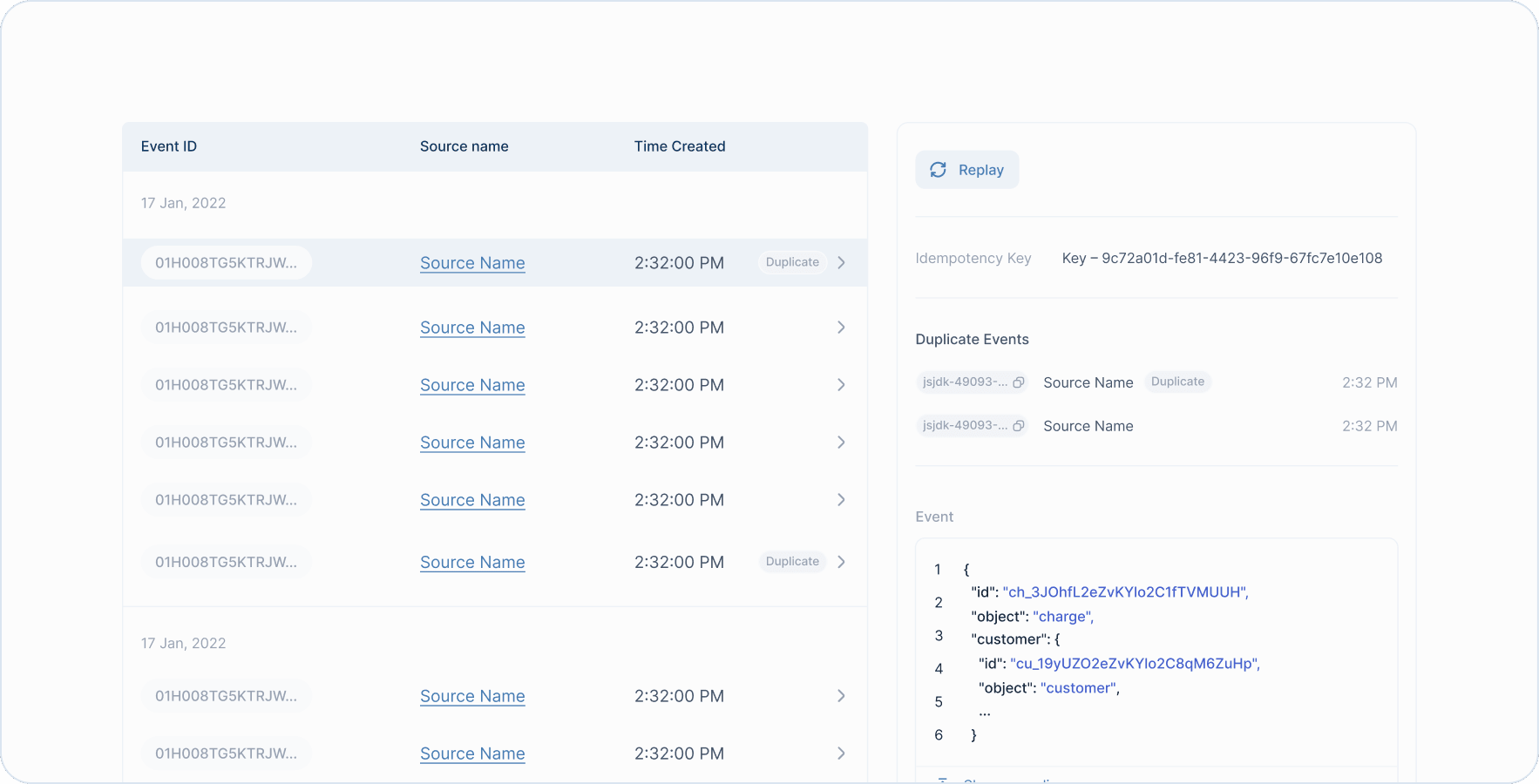This screenshot has height=784, width=1539.
Task: Expand the highlighted first event row chevron
Action: pos(841,262)
